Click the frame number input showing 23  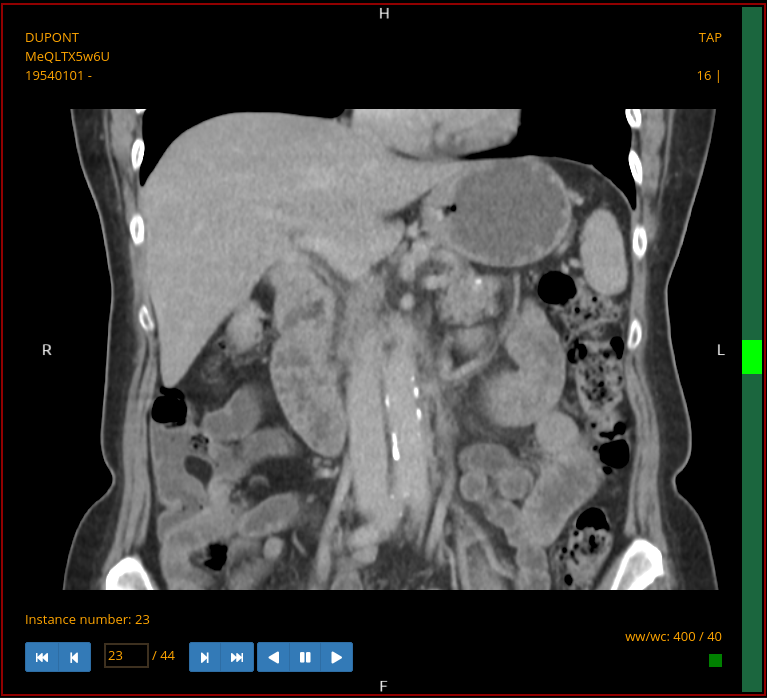[x=126, y=655]
